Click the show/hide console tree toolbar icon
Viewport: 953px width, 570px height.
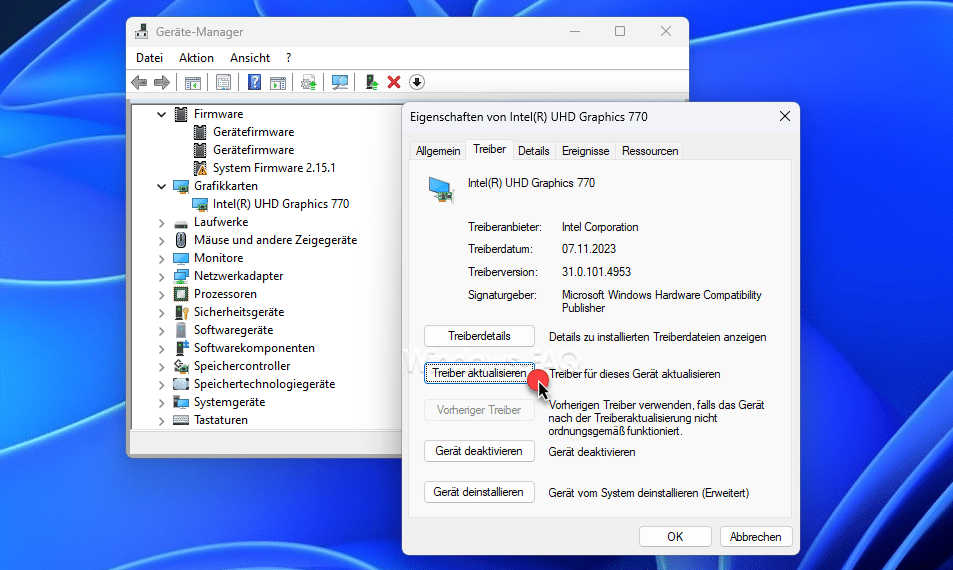coord(193,83)
